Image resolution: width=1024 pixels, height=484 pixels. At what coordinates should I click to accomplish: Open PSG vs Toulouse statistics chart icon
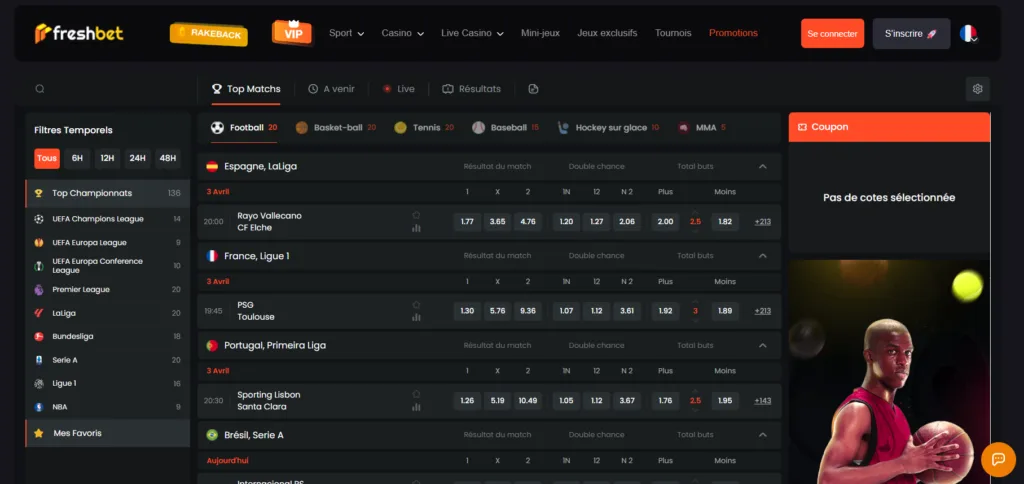[416, 317]
